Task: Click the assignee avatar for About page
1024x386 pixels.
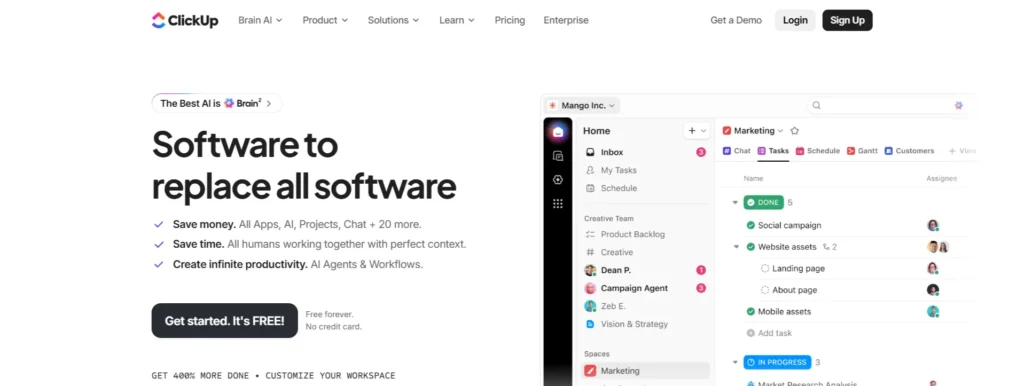Action: pyautogui.click(x=933, y=290)
